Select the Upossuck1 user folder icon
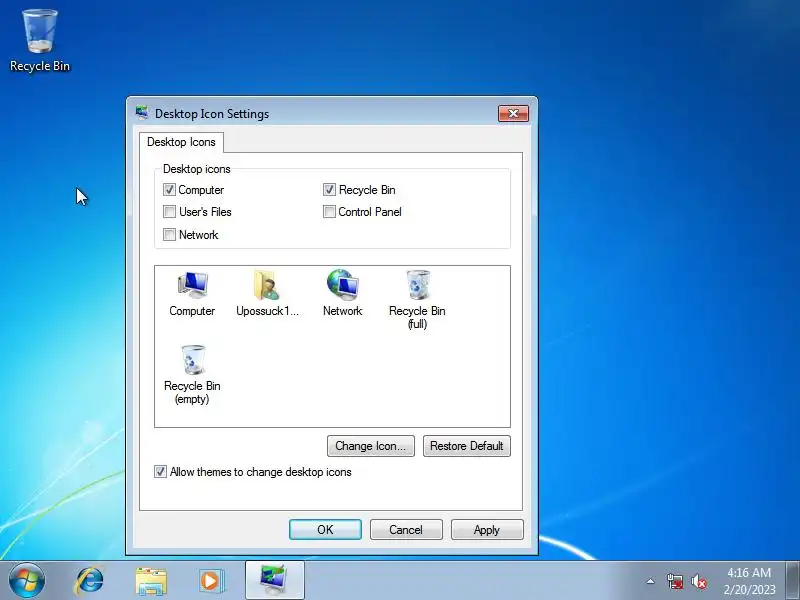800x600 pixels. tap(267, 293)
